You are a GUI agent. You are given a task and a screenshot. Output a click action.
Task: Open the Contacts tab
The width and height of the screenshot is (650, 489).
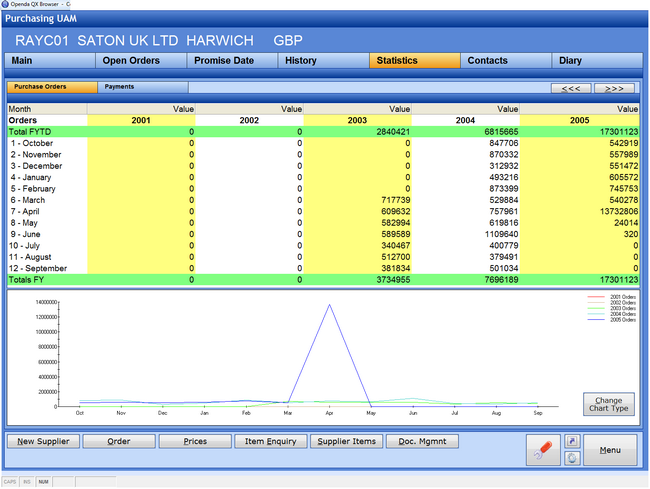pyautogui.click(x=506, y=61)
